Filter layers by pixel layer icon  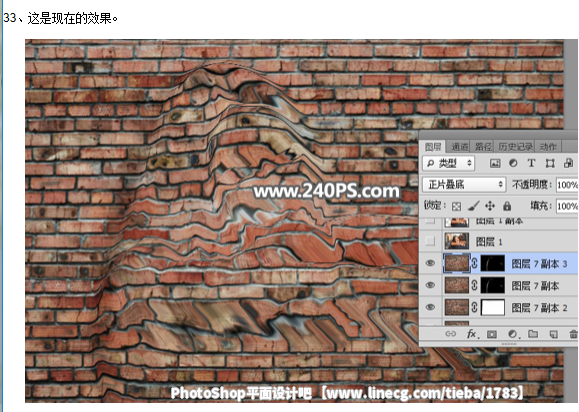(495, 163)
